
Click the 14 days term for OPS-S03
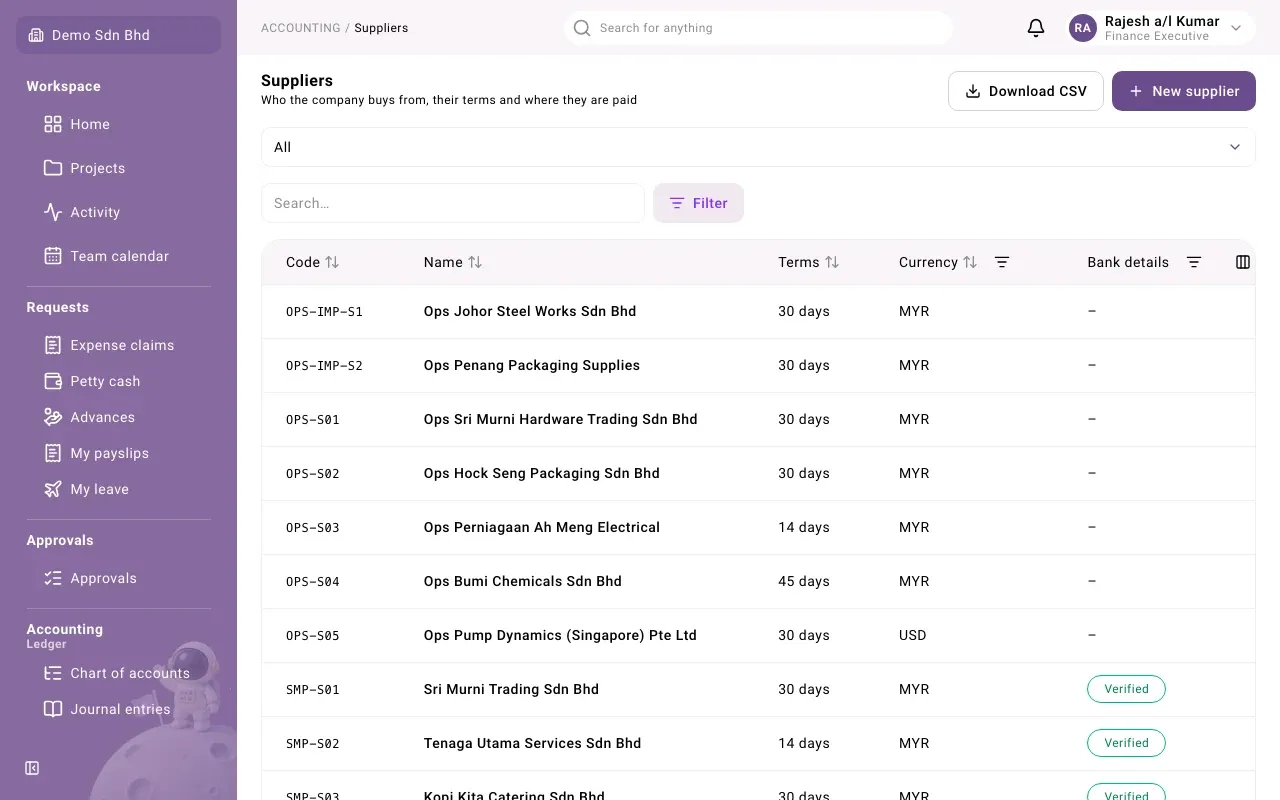pyautogui.click(x=804, y=527)
